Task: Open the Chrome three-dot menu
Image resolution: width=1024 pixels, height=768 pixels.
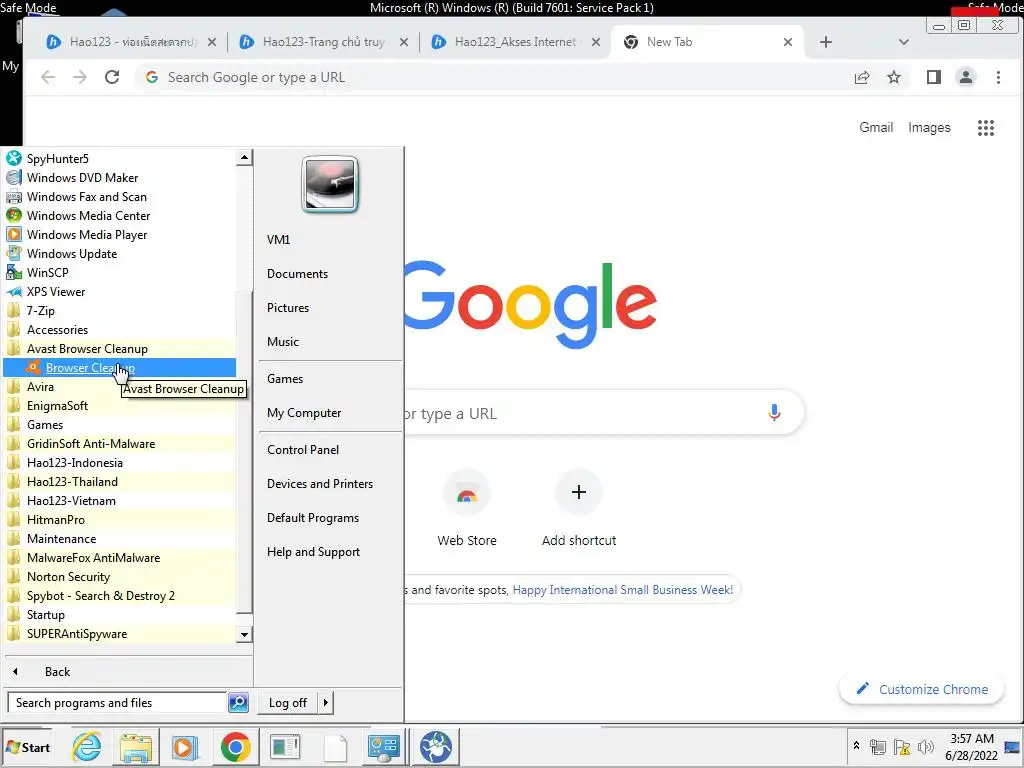Action: (998, 77)
